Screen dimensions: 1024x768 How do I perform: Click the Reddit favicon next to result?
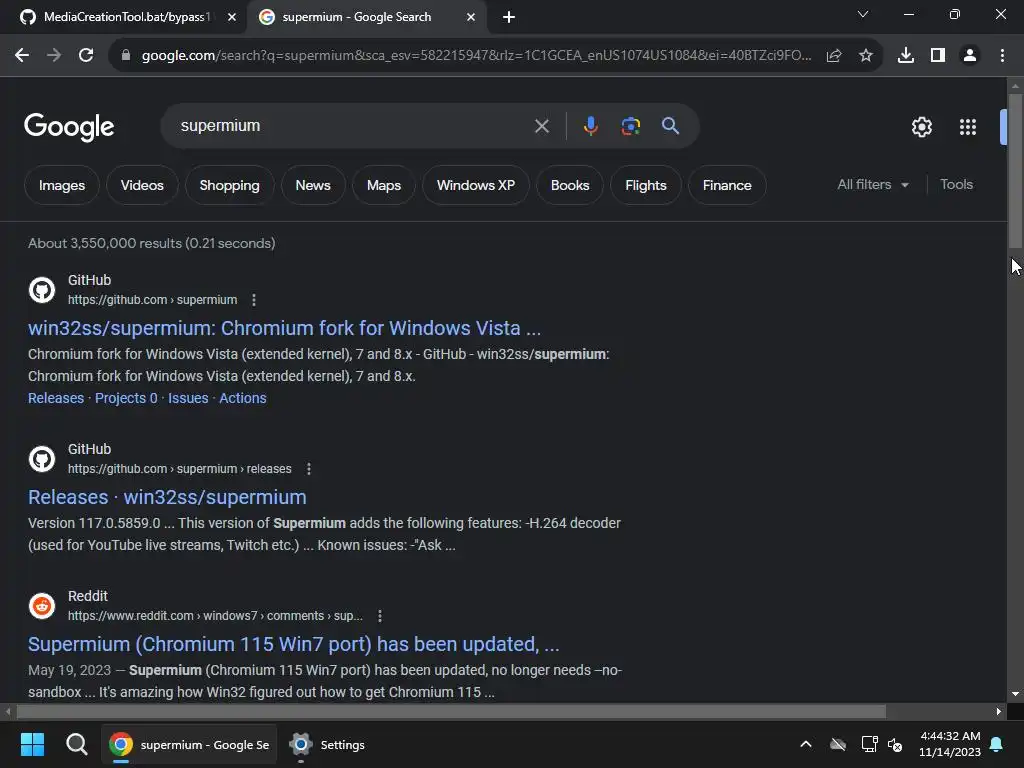[x=42, y=606]
